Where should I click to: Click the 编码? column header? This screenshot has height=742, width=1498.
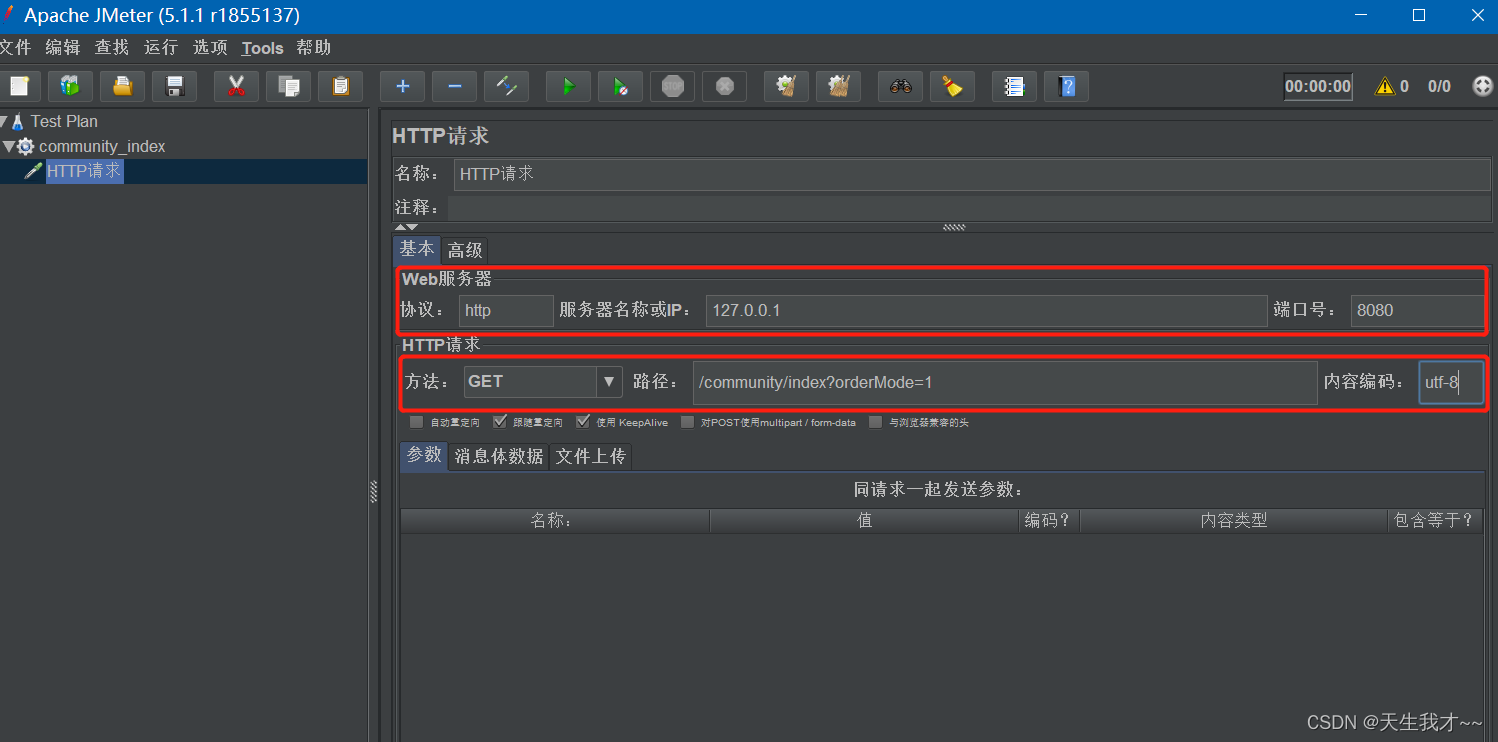coord(1049,520)
